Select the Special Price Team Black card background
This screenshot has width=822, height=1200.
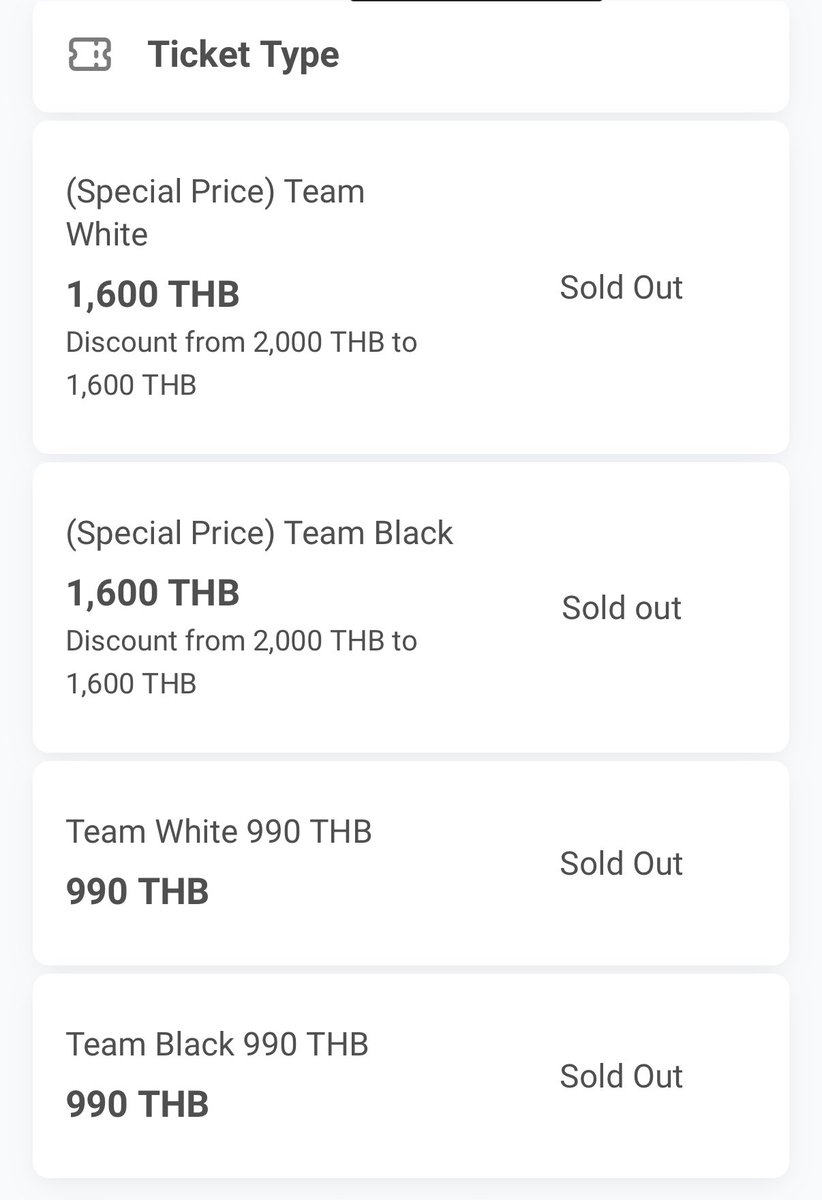tap(411, 608)
